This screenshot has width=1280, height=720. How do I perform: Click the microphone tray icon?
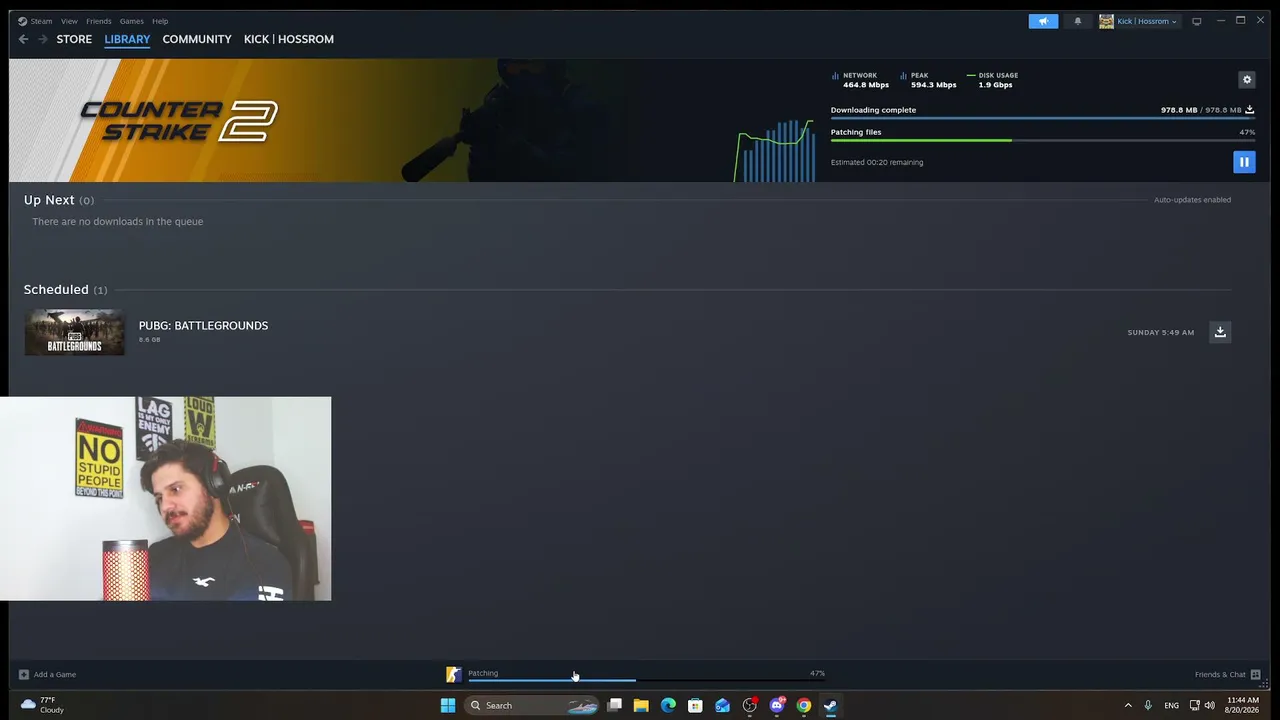tap(1148, 705)
